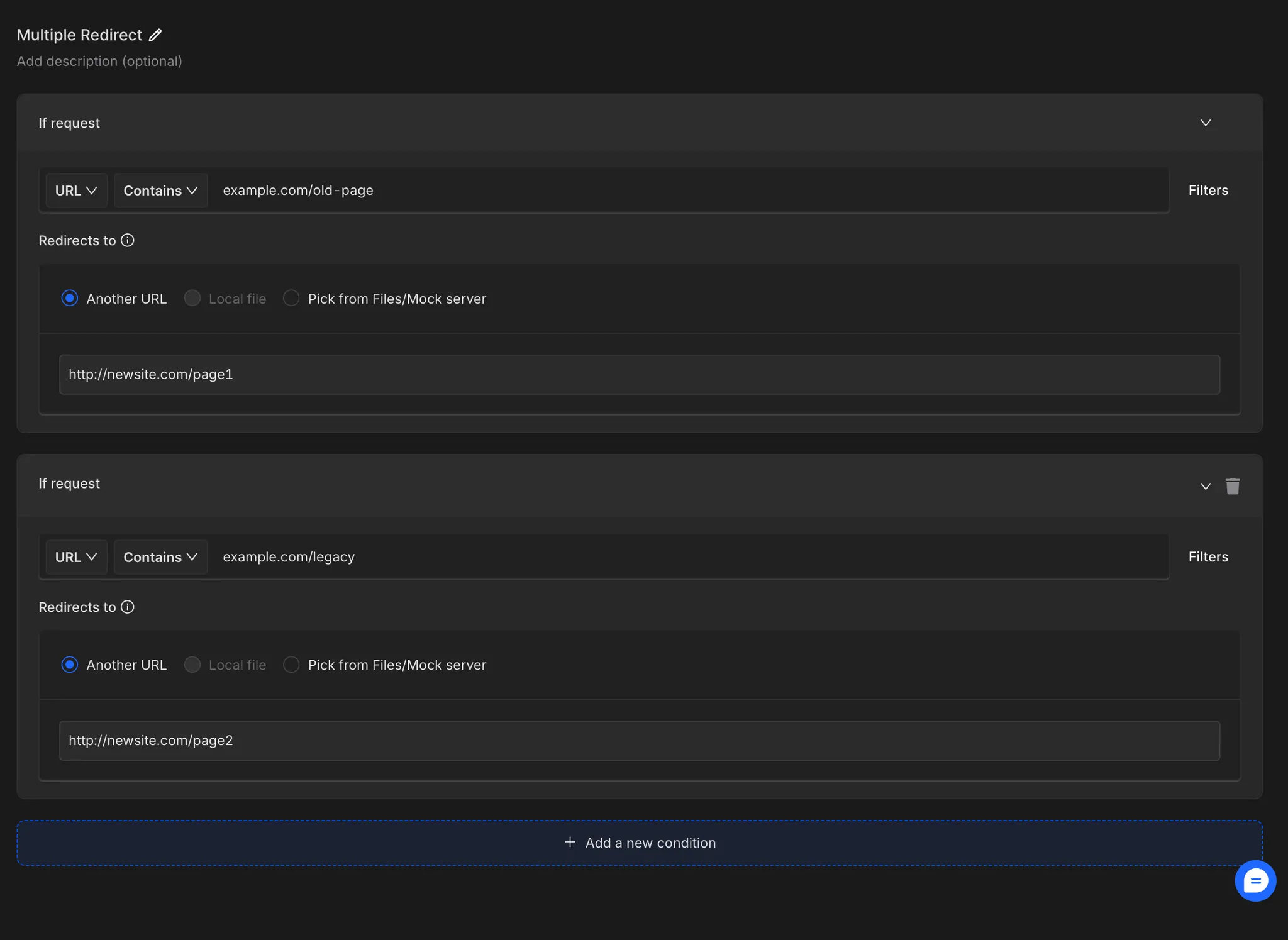Select Local file option in second condition

(192, 665)
